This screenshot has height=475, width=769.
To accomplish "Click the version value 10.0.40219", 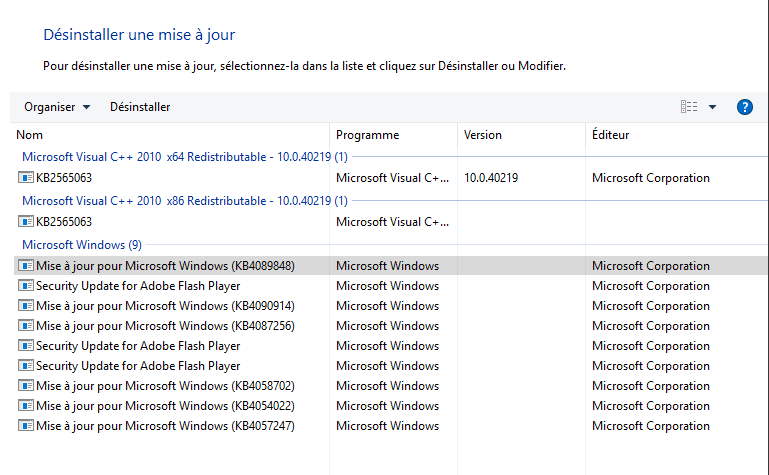I will pyautogui.click(x=491, y=178).
